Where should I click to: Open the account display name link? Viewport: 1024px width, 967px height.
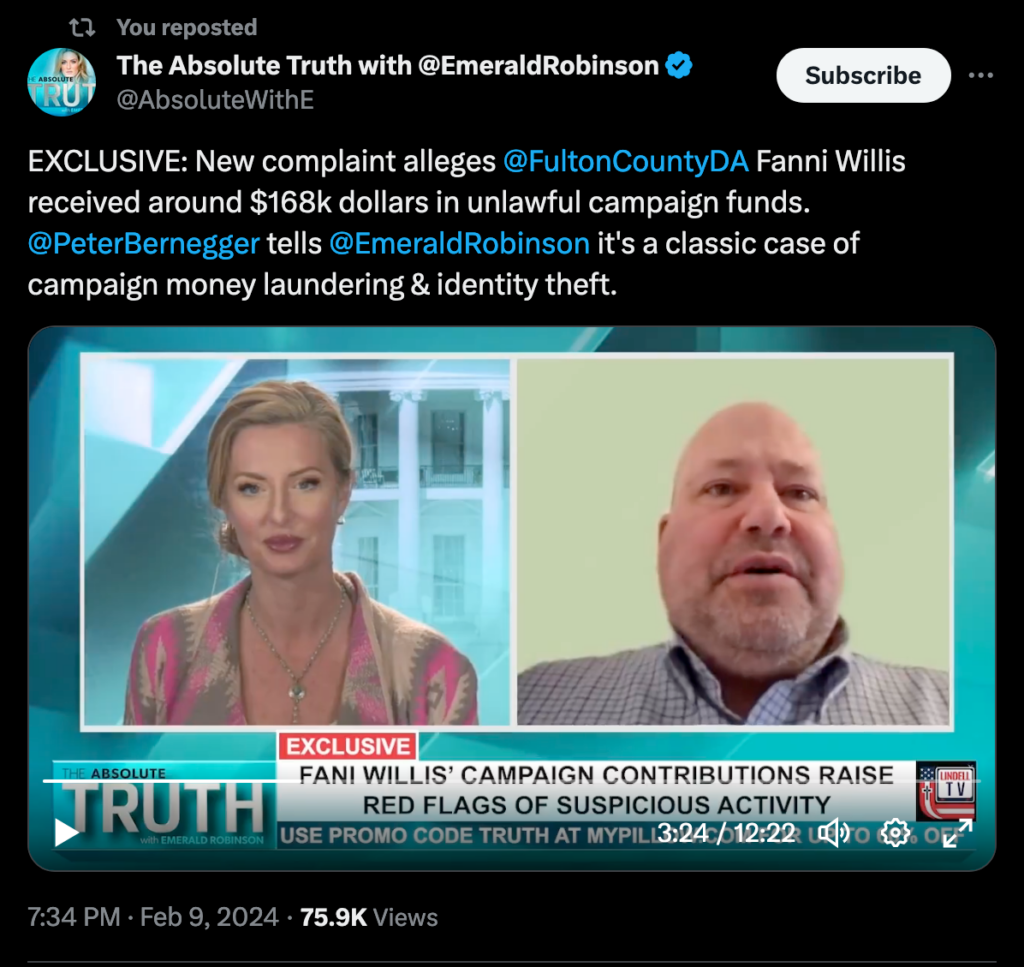(388, 65)
